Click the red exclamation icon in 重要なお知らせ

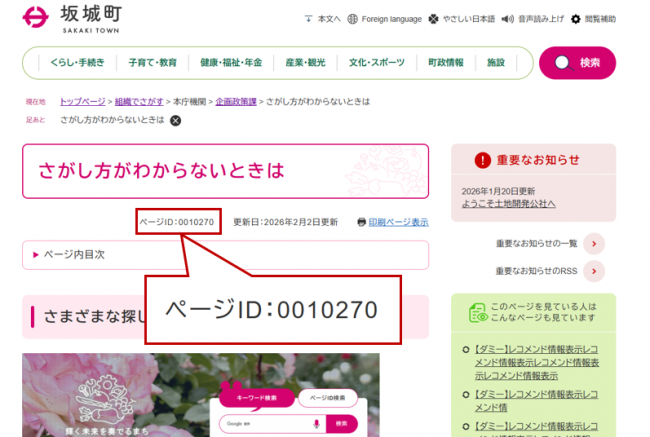coord(483,160)
